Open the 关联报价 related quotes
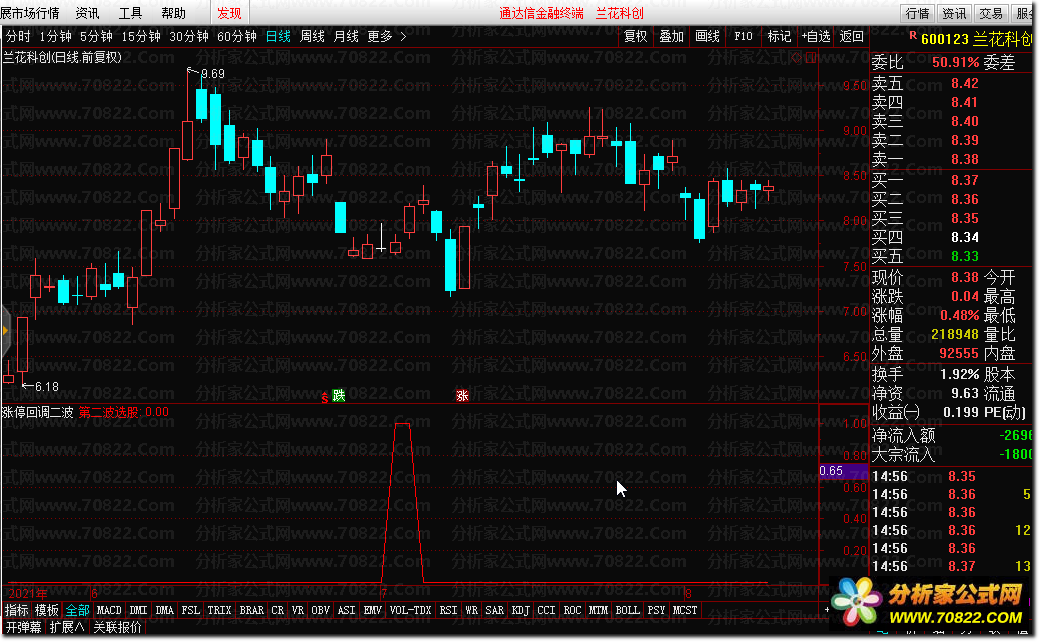 point(118,627)
